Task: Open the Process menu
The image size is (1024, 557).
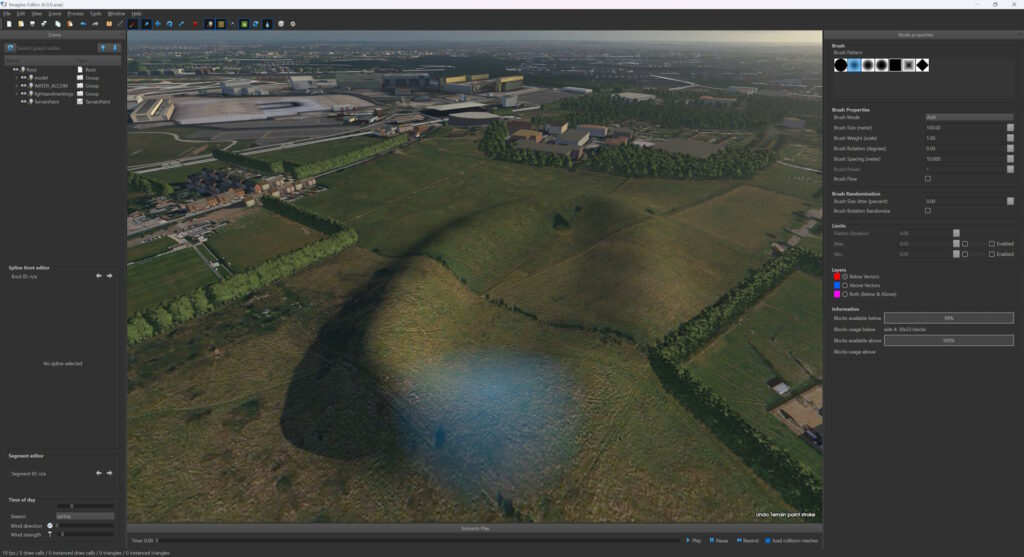Action: [76, 13]
